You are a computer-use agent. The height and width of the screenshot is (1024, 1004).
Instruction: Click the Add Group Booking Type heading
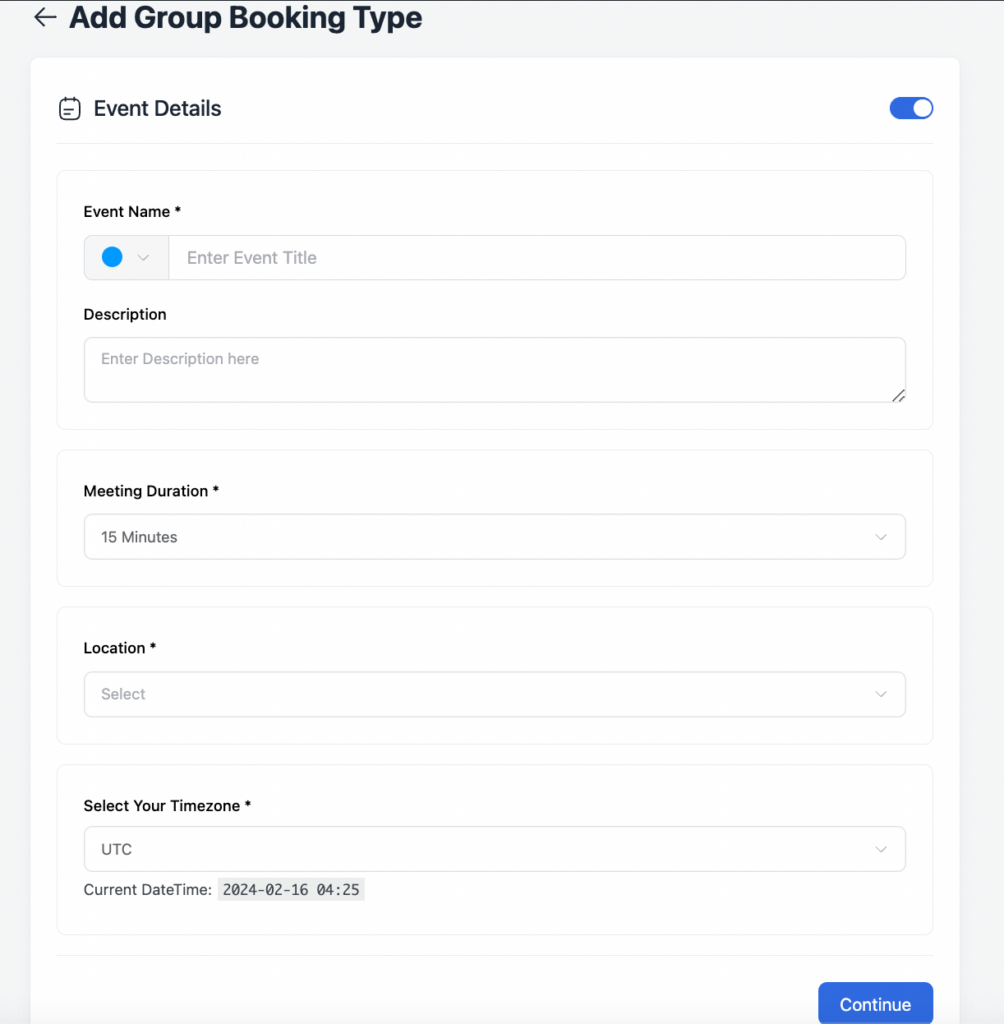point(243,17)
